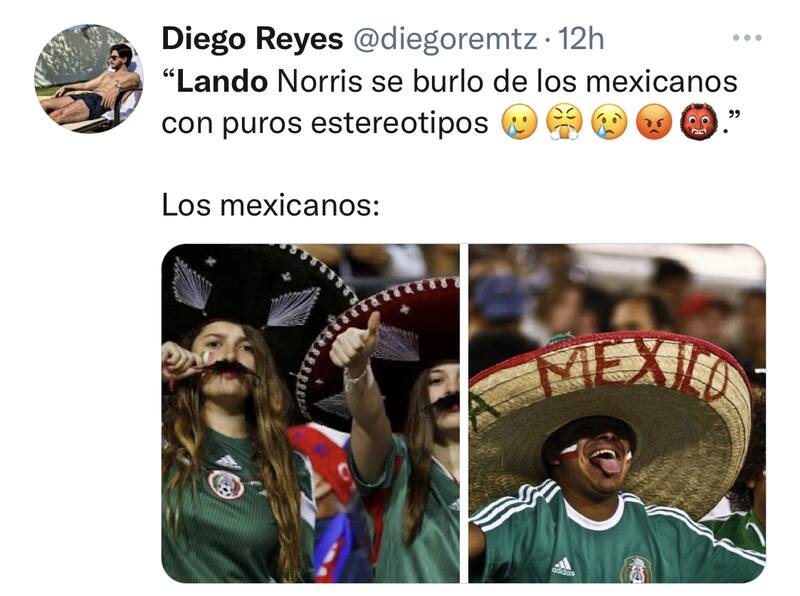Click the adidas logo on man's jersey

click(x=563, y=567)
